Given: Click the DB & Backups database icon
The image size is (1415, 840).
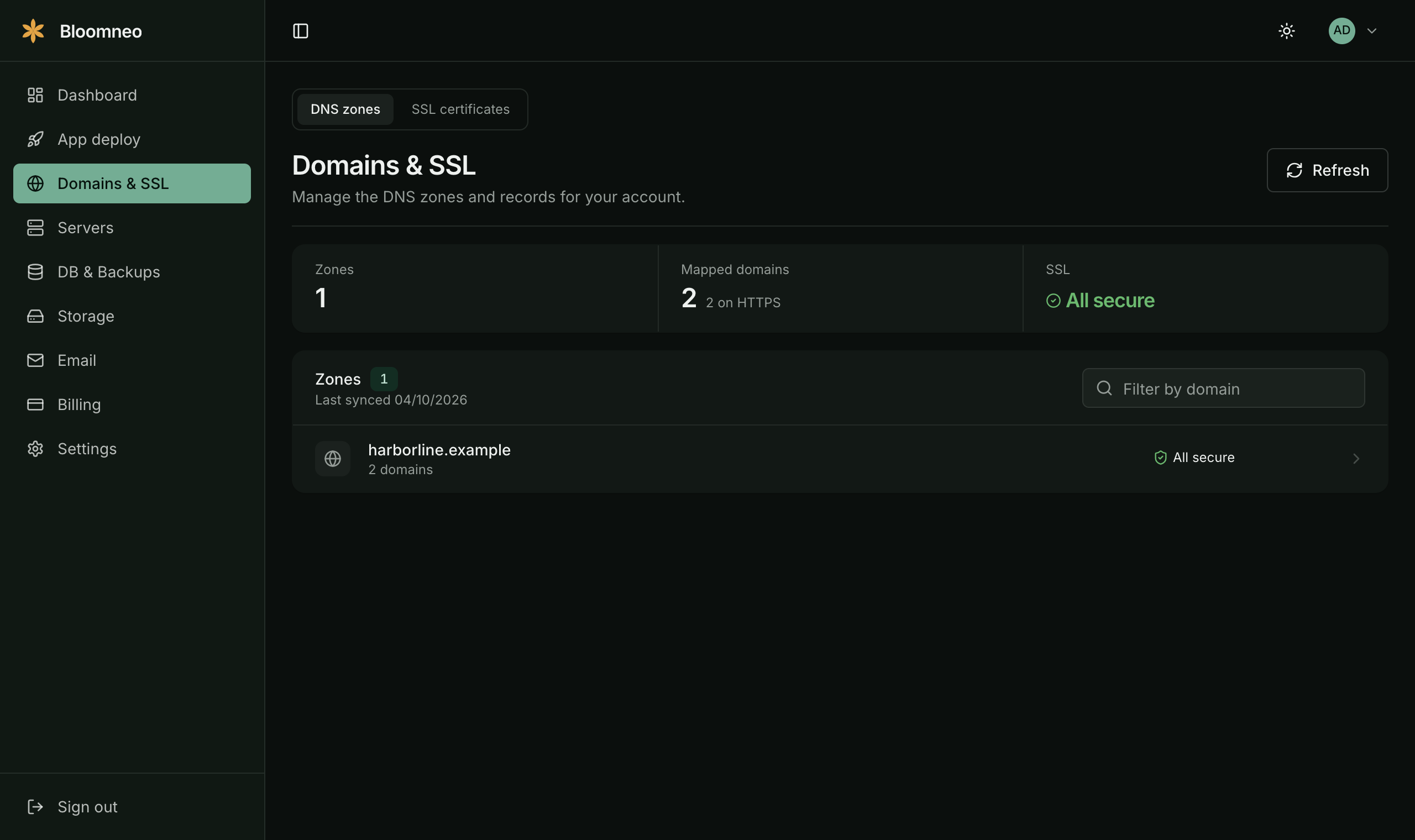Looking at the screenshot, I should (x=35, y=272).
